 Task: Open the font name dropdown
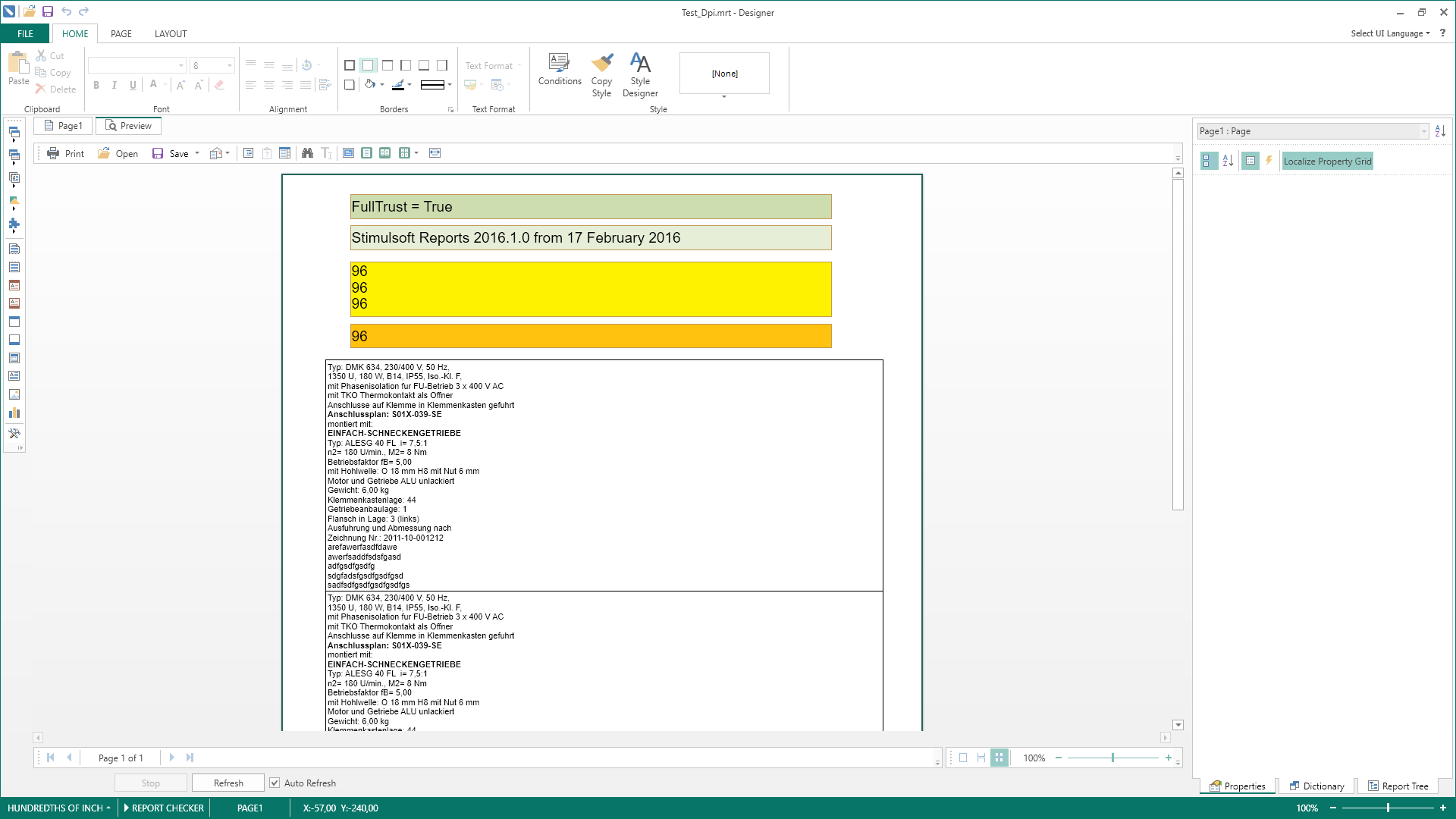pyautogui.click(x=181, y=65)
